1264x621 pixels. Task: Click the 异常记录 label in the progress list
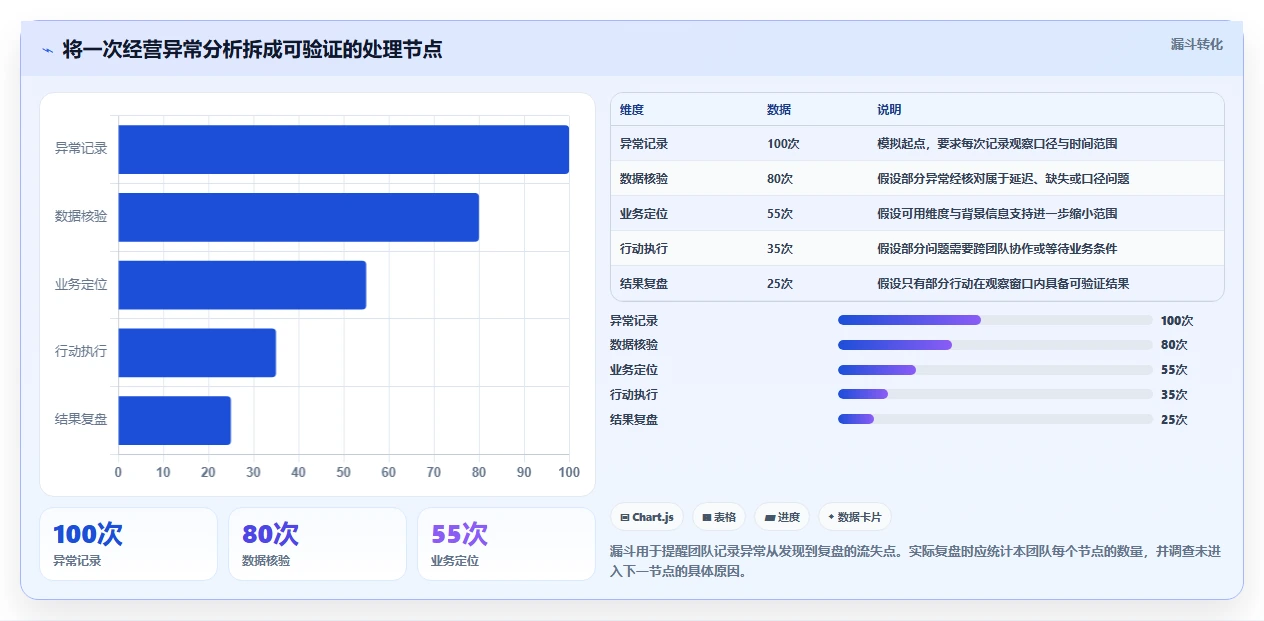pos(634,321)
